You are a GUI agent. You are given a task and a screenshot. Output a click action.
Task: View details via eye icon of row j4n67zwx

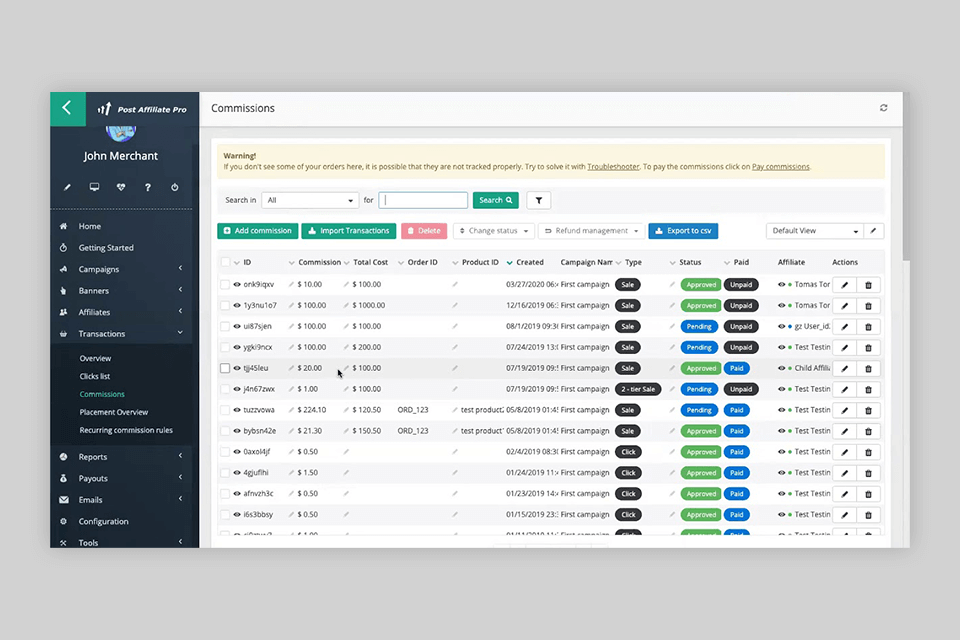[237, 389]
